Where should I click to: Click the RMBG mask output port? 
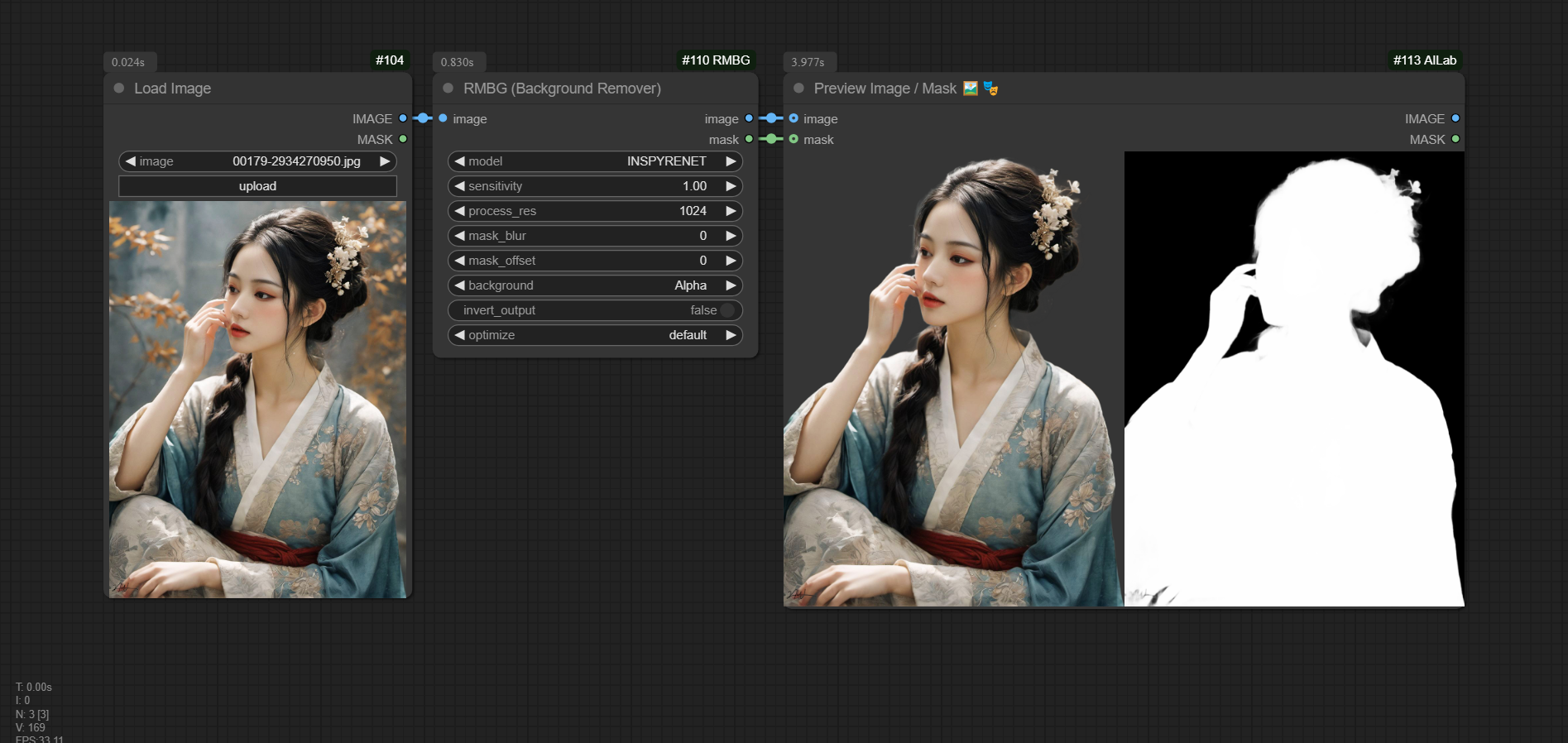coord(749,139)
